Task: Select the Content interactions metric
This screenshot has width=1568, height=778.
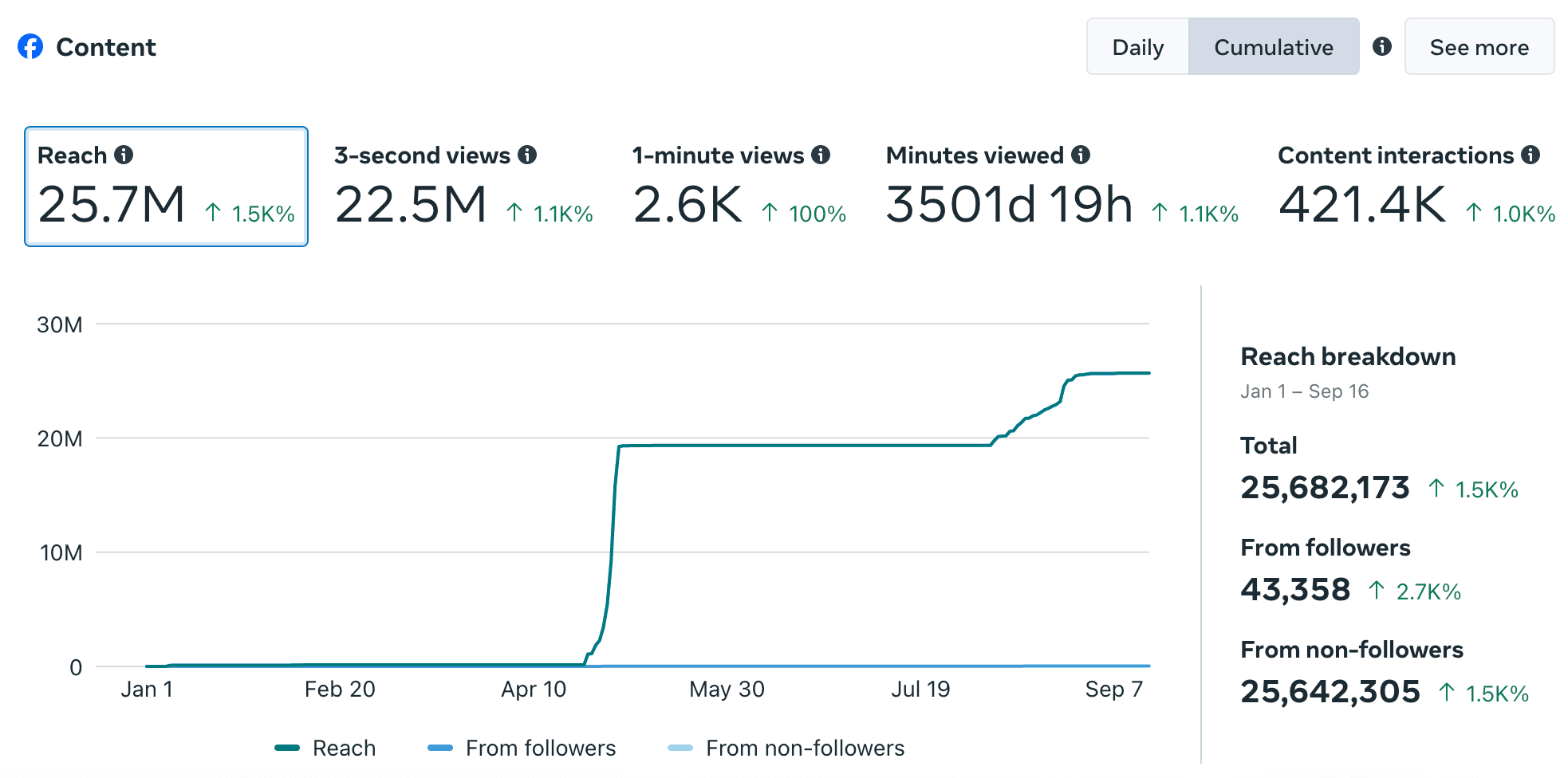Action: (x=1416, y=187)
